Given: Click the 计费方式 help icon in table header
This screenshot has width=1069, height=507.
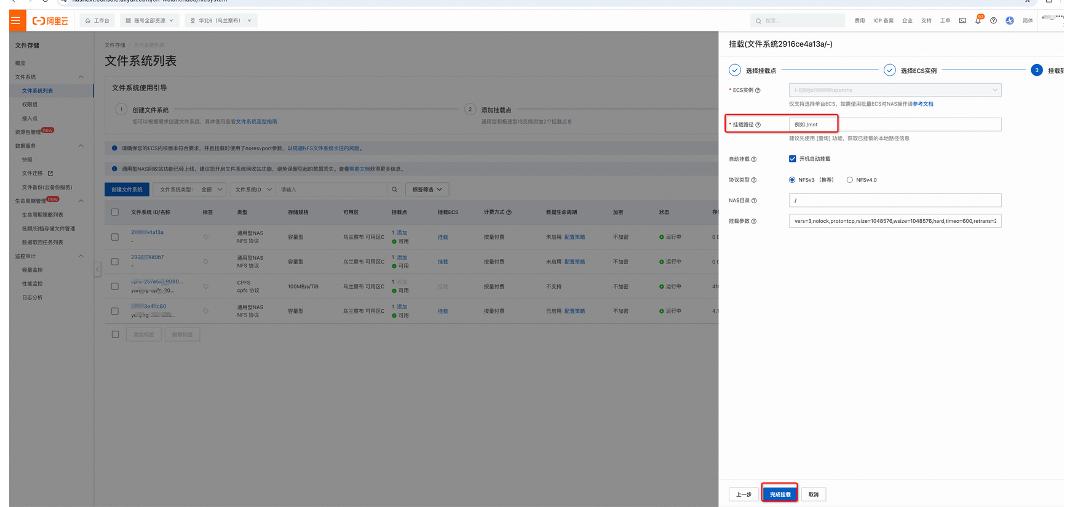Looking at the screenshot, I should [x=509, y=213].
